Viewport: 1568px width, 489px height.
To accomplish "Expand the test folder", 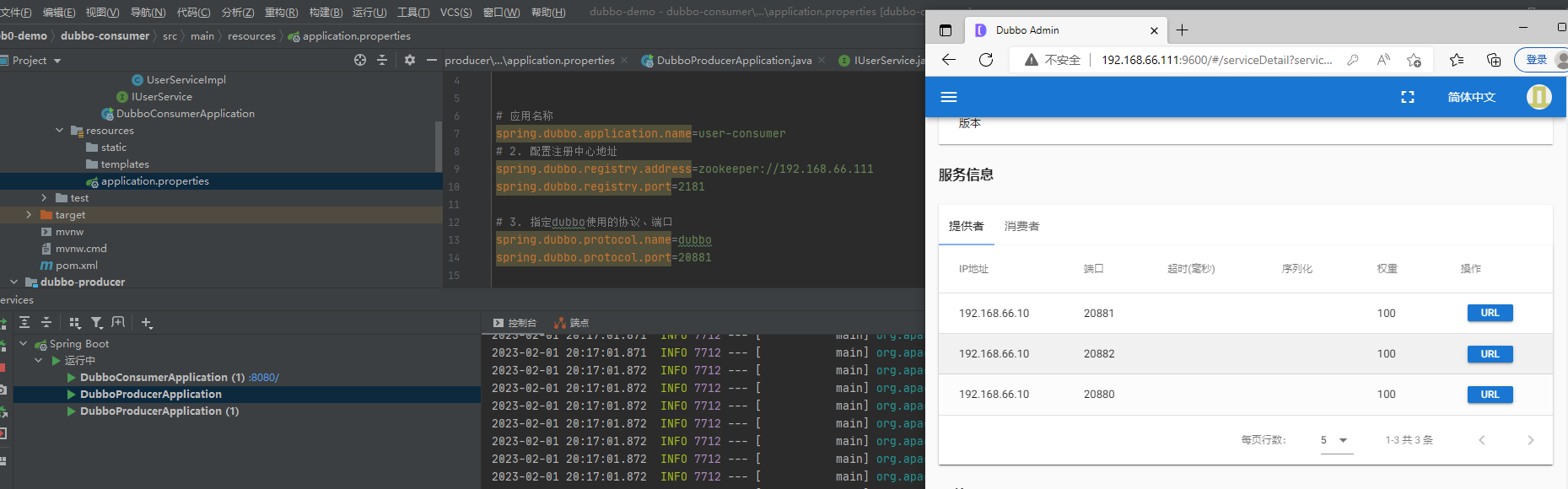I will point(44,198).
